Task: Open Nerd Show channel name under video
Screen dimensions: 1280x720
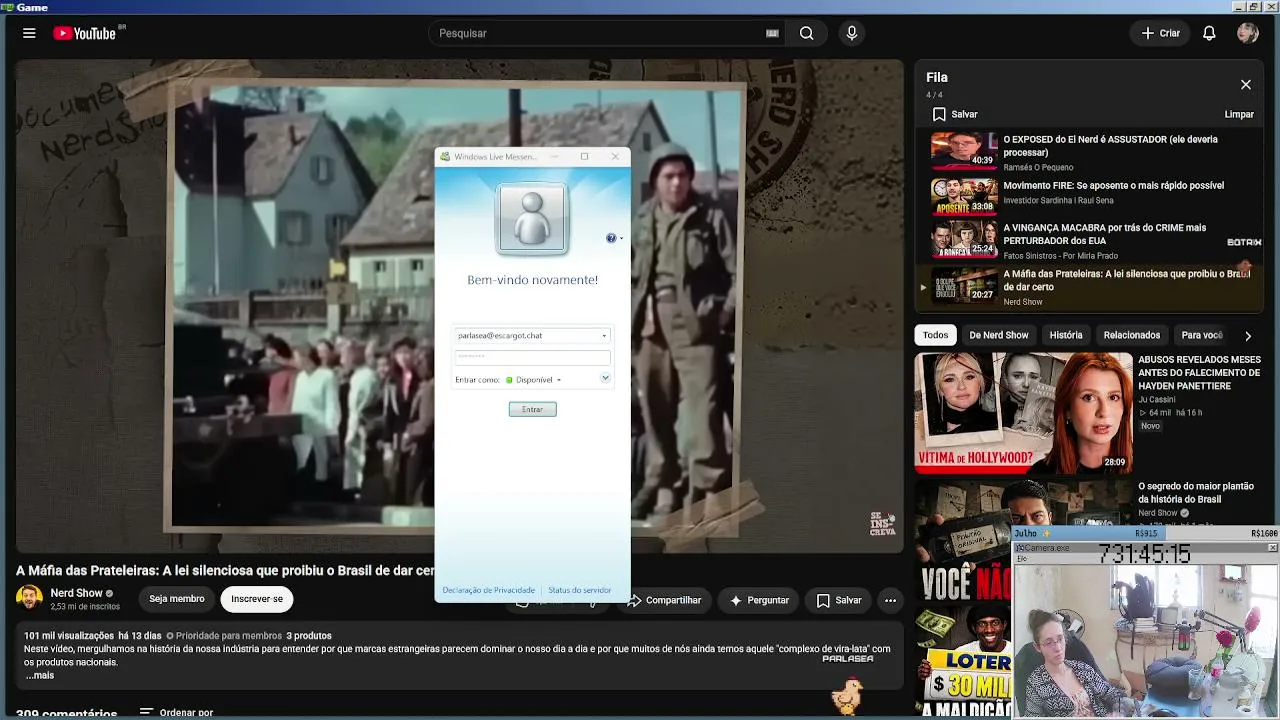Action: [77, 593]
